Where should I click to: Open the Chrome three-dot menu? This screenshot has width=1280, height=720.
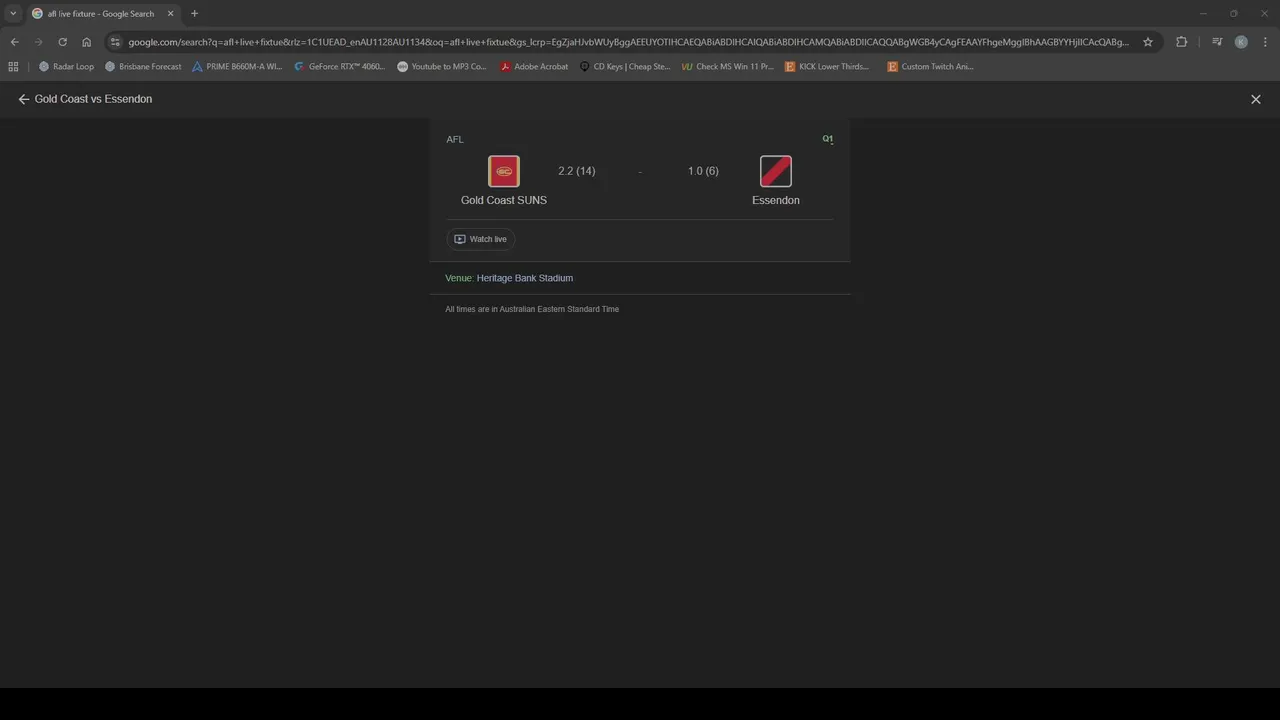(x=1265, y=42)
